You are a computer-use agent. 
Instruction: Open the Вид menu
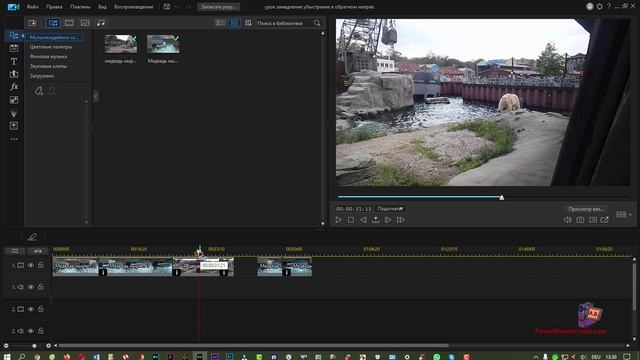tap(102, 7)
